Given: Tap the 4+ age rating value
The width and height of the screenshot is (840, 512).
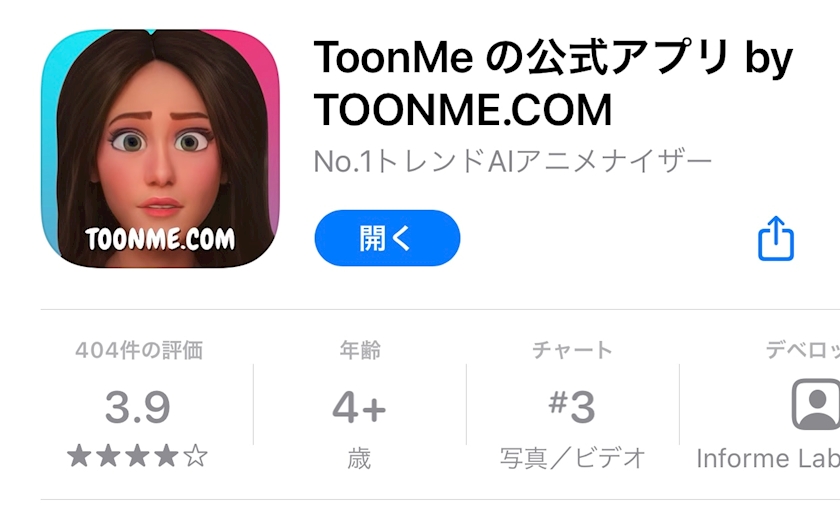Looking at the screenshot, I should point(359,407).
